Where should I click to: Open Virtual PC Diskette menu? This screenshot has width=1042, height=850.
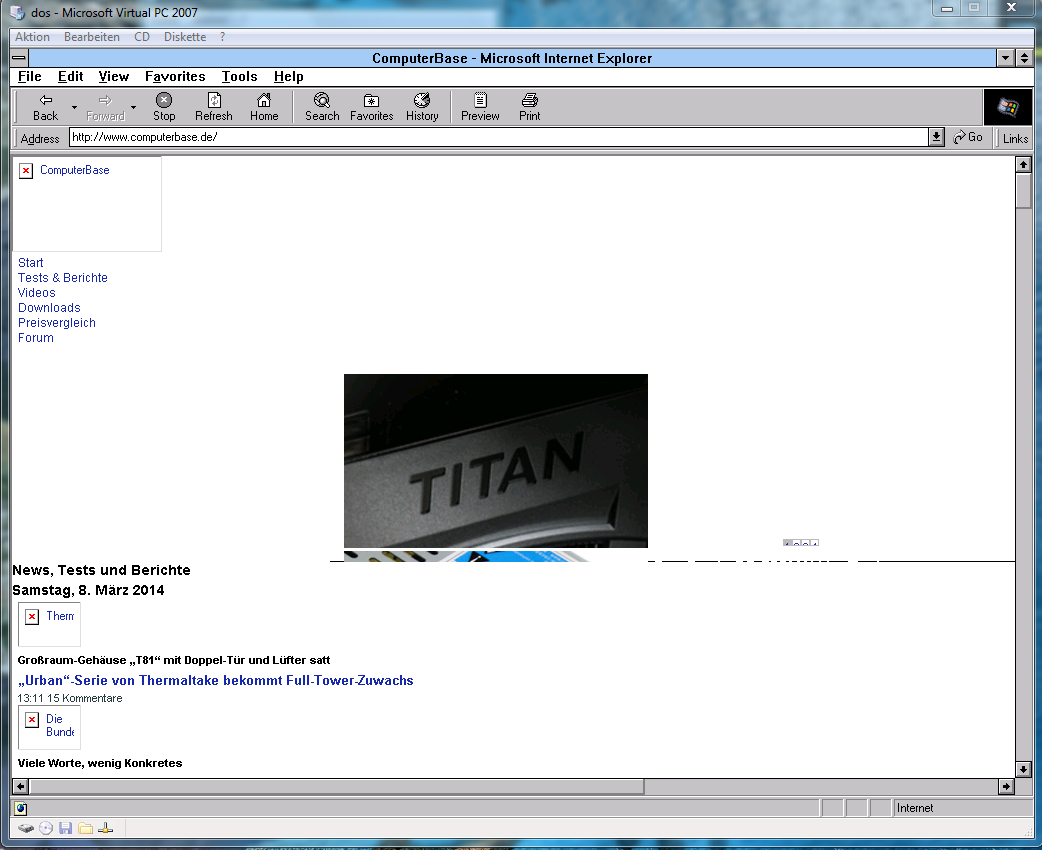(185, 37)
